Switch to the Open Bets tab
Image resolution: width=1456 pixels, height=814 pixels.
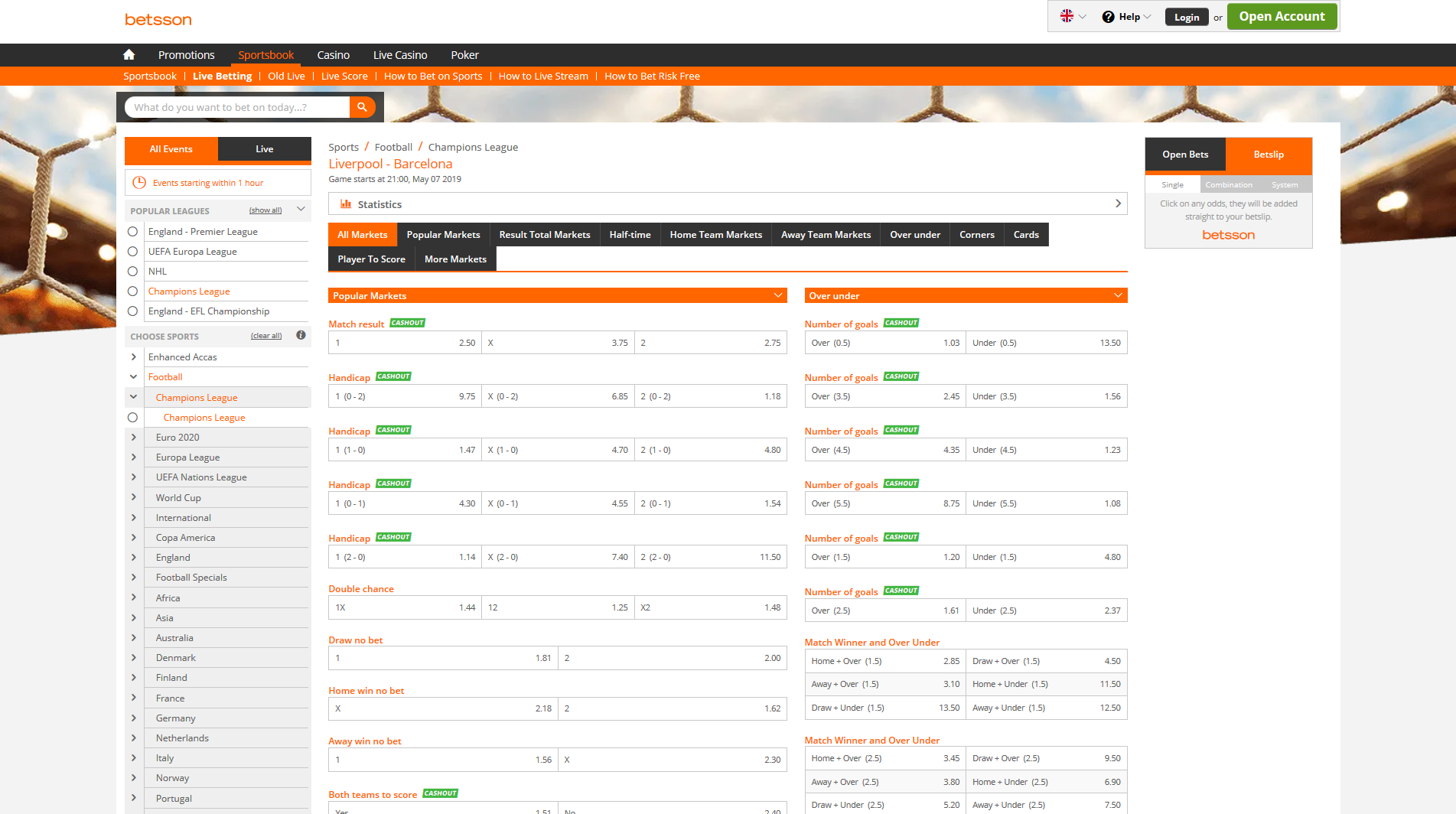click(1185, 155)
